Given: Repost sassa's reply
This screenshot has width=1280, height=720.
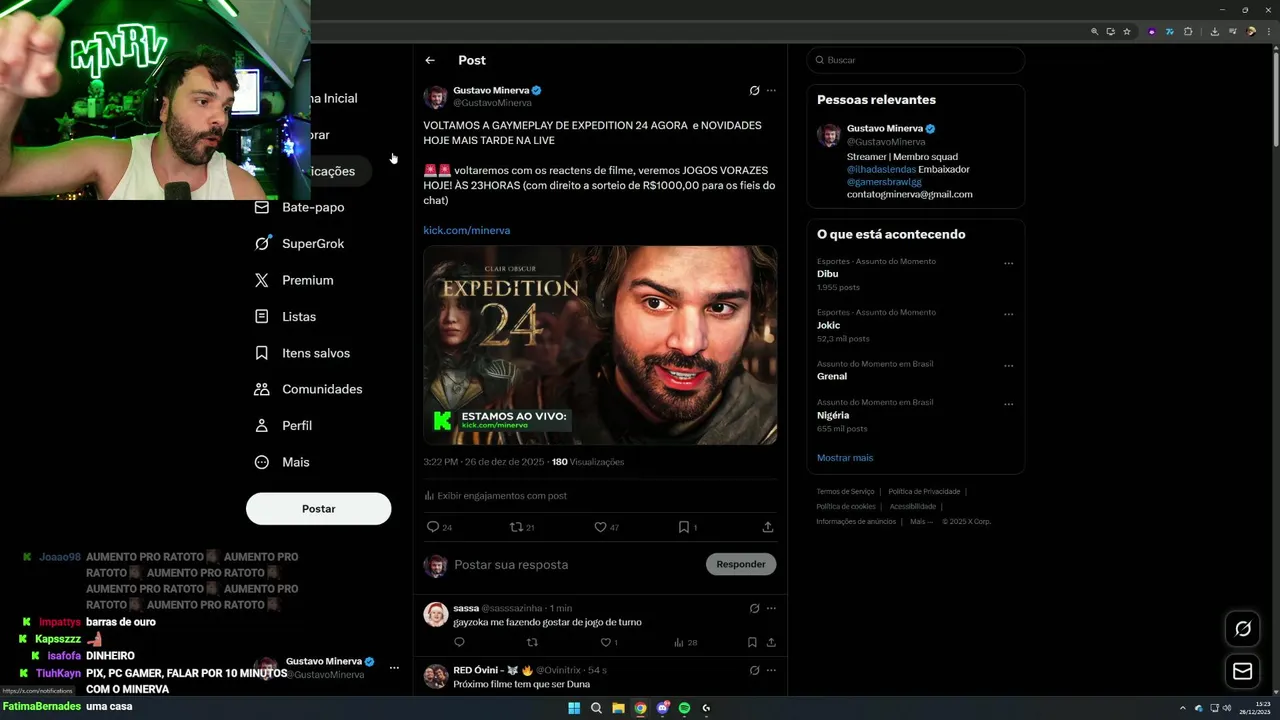Looking at the screenshot, I should [532, 643].
